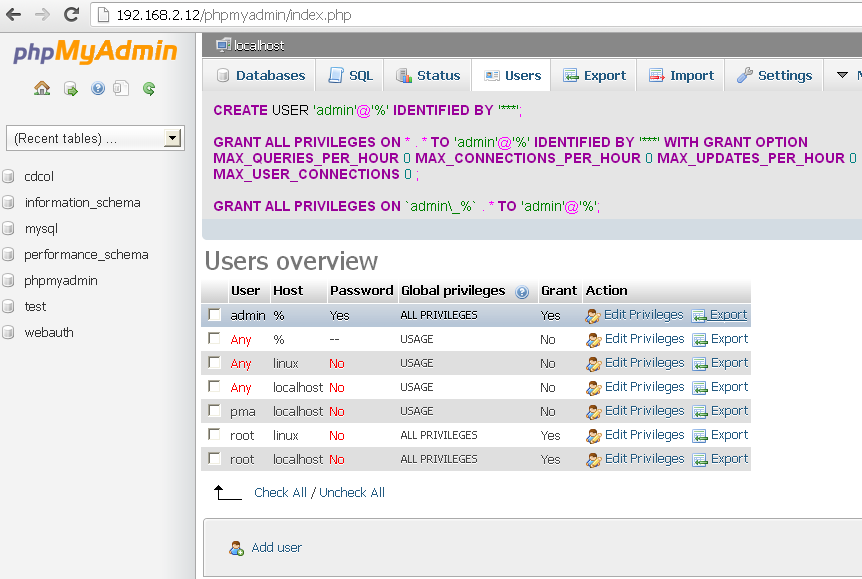Click the Export icon for the pma user

point(700,411)
